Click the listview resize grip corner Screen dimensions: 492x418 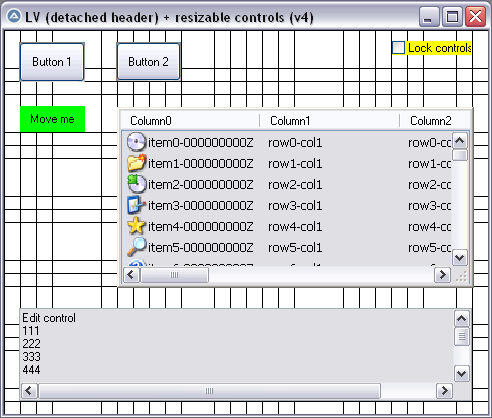coord(461,276)
